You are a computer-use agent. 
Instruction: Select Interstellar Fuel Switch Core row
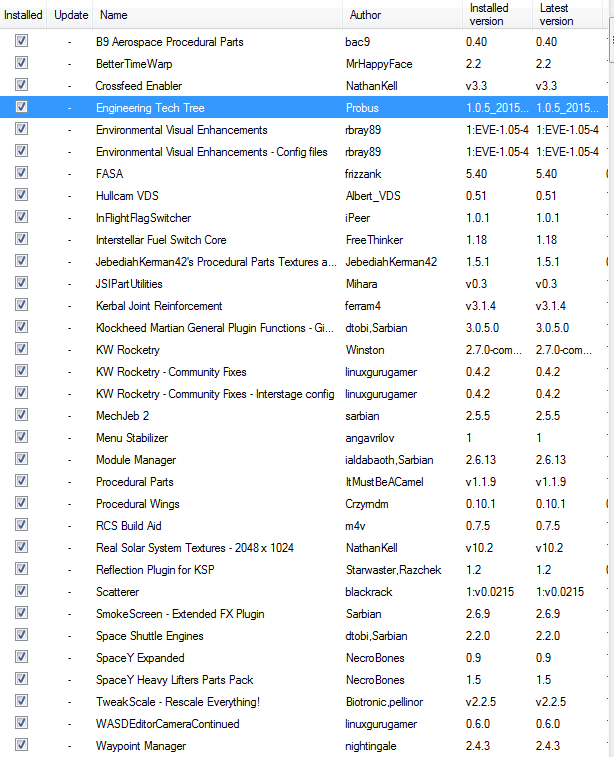(304, 240)
